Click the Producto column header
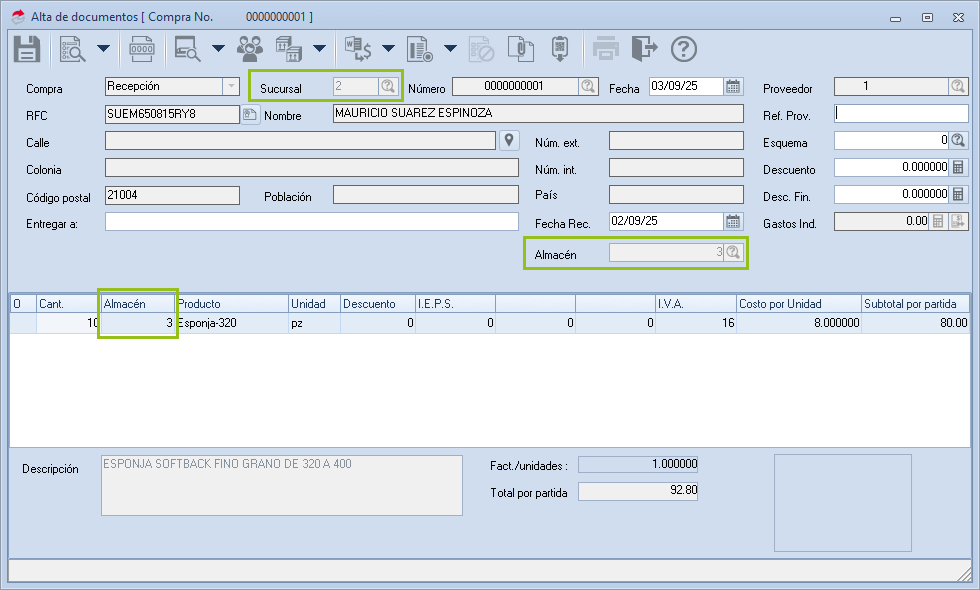The height and width of the screenshot is (590, 980). (x=231, y=303)
